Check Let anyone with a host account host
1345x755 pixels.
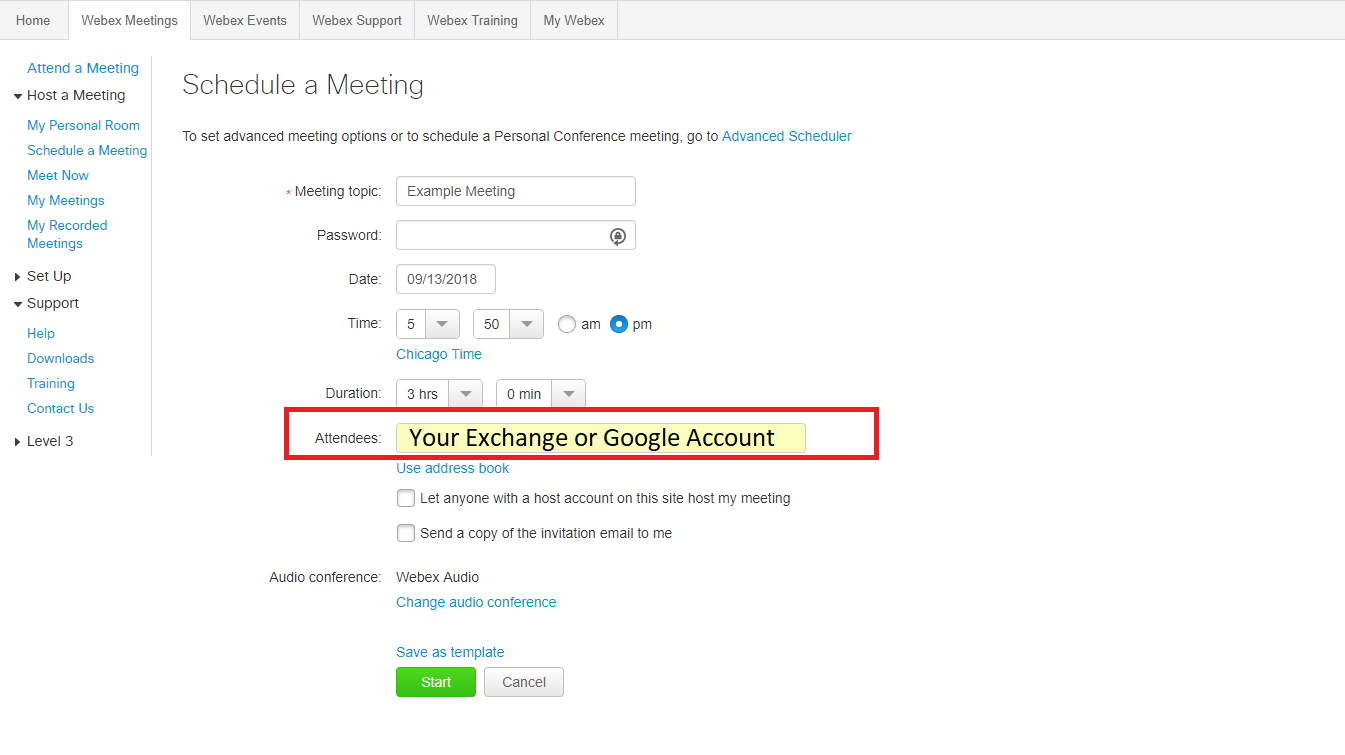406,498
